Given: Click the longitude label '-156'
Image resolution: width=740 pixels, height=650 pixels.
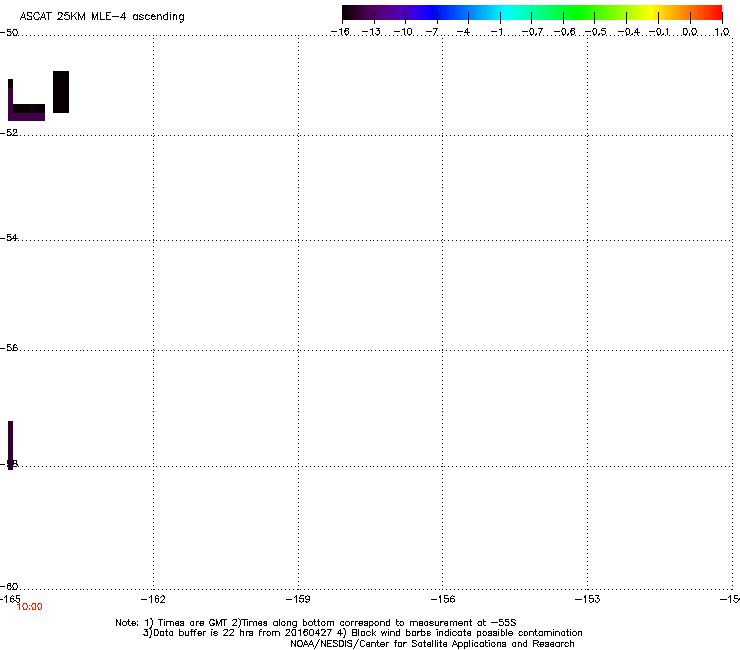Looking at the screenshot, I should tap(443, 599).
